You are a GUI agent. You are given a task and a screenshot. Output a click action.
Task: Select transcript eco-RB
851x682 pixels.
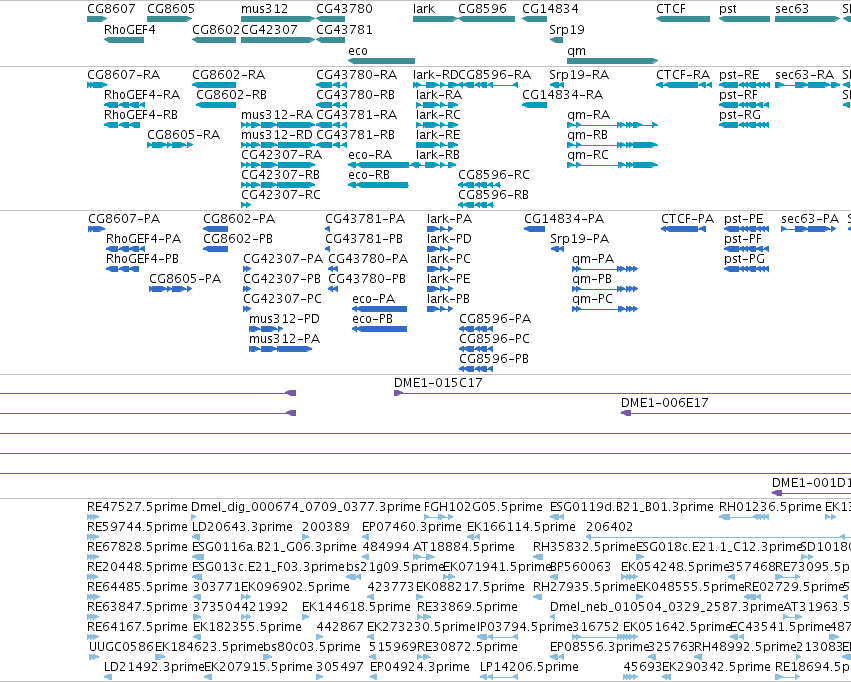pyautogui.click(x=378, y=185)
